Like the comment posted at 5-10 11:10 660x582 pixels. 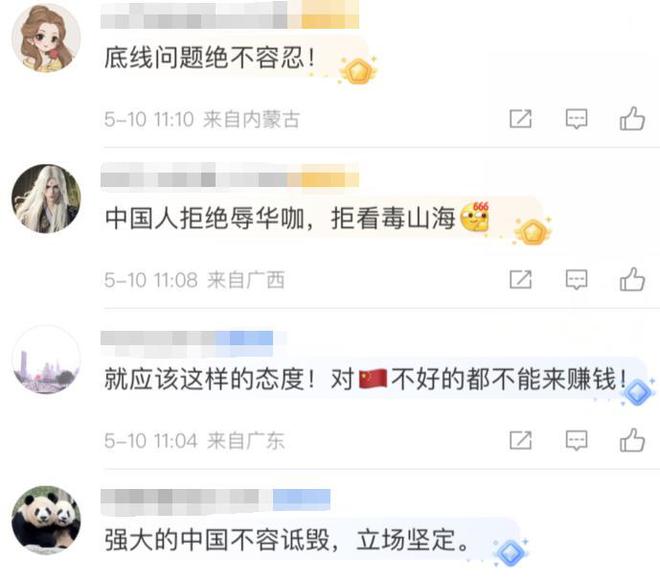pos(632,118)
